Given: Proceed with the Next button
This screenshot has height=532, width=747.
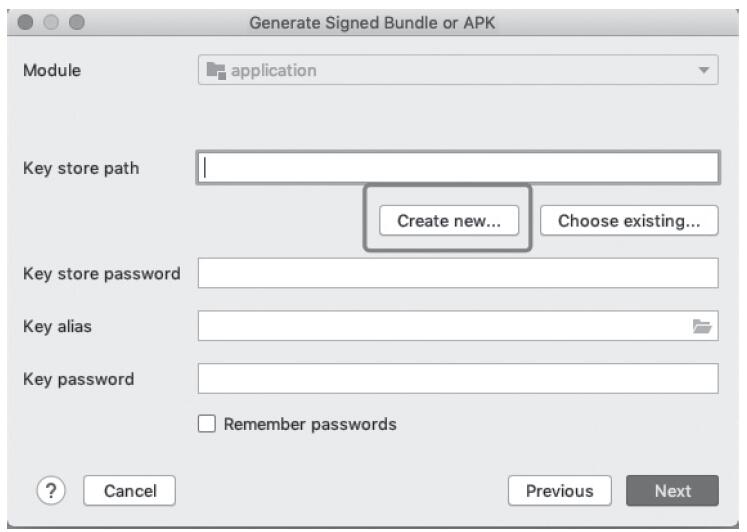Looking at the screenshot, I should click(672, 491).
